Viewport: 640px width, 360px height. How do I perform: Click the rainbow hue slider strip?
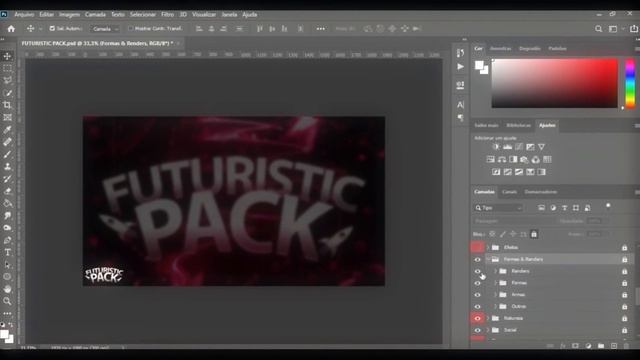tap(630, 83)
